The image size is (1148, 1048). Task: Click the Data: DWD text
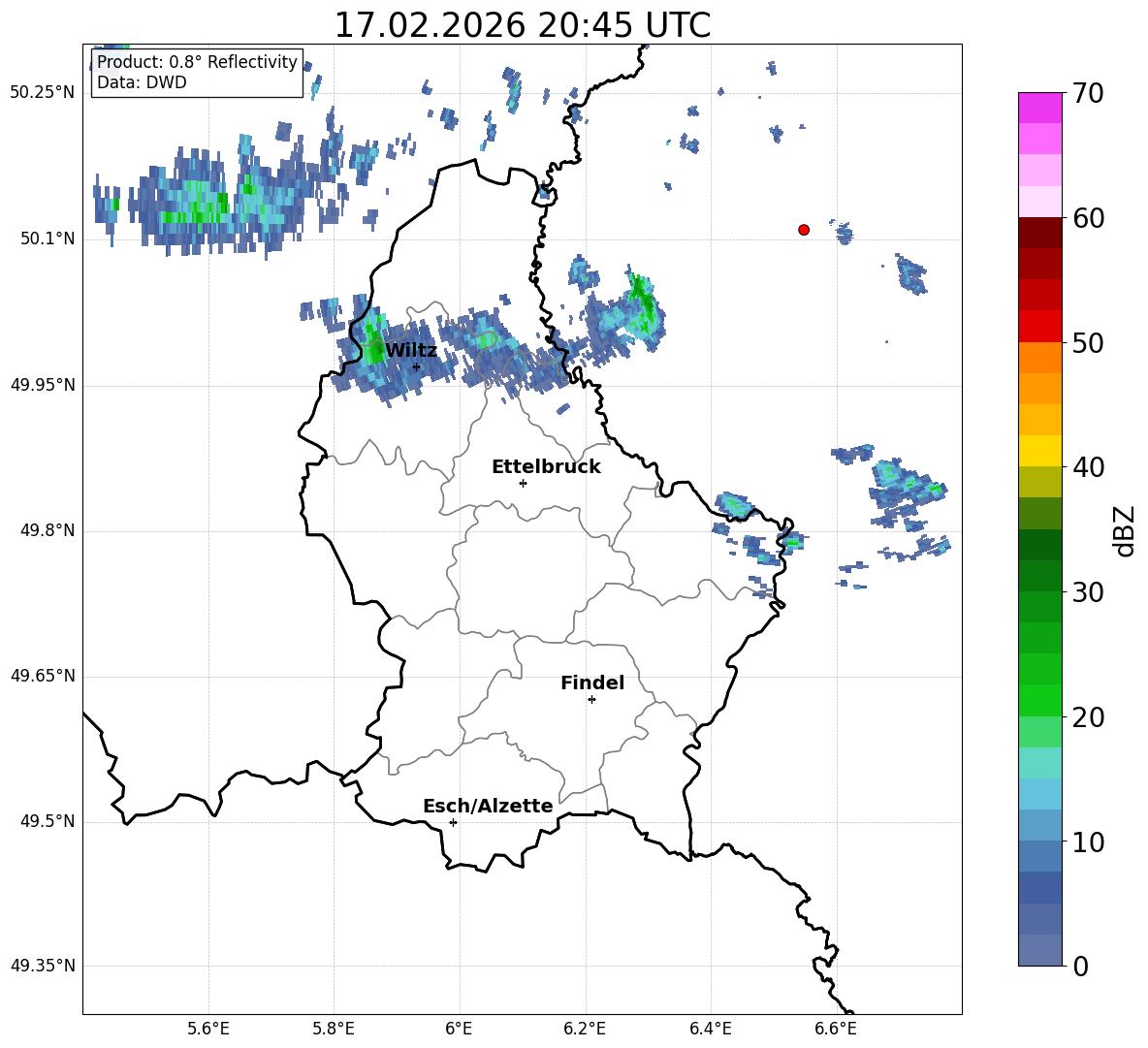pyautogui.click(x=142, y=82)
